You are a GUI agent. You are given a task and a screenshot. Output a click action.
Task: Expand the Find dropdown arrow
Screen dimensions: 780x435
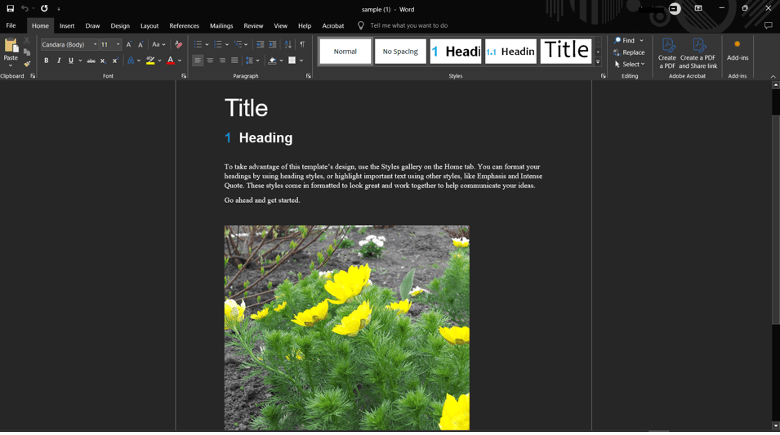[x=642, y=40]
